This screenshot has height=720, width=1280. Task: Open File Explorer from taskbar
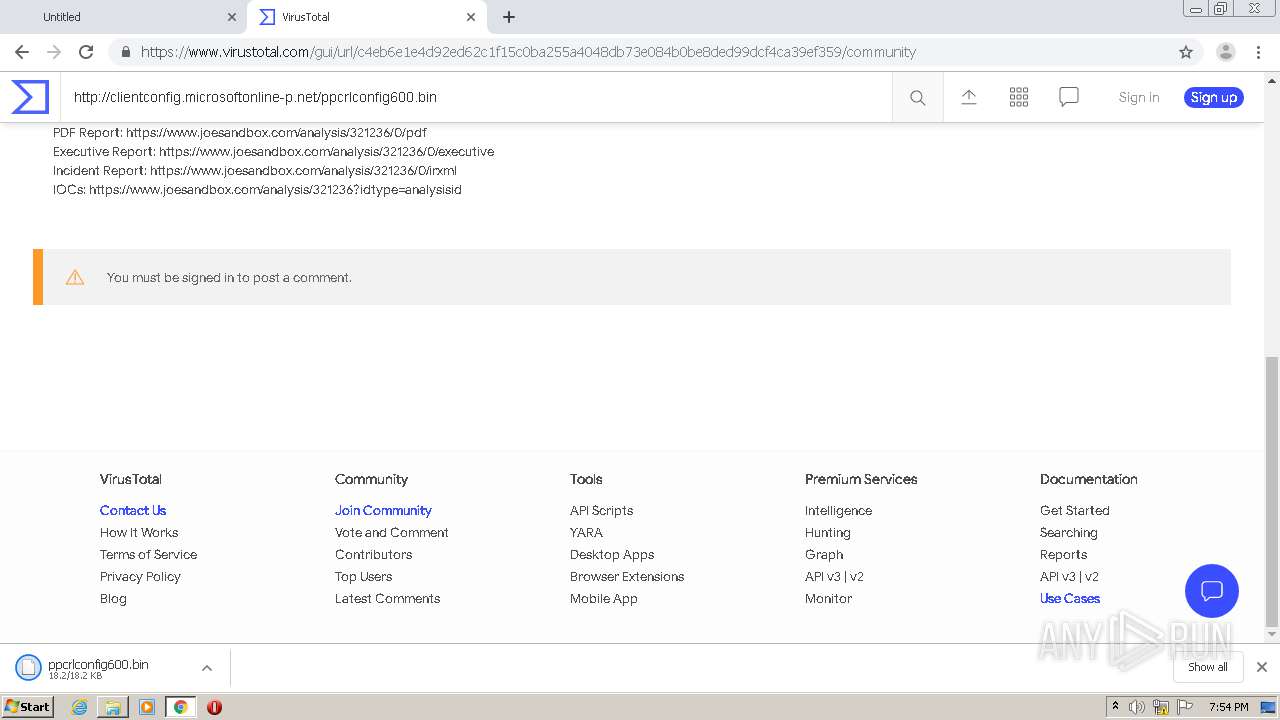point(113,707)
